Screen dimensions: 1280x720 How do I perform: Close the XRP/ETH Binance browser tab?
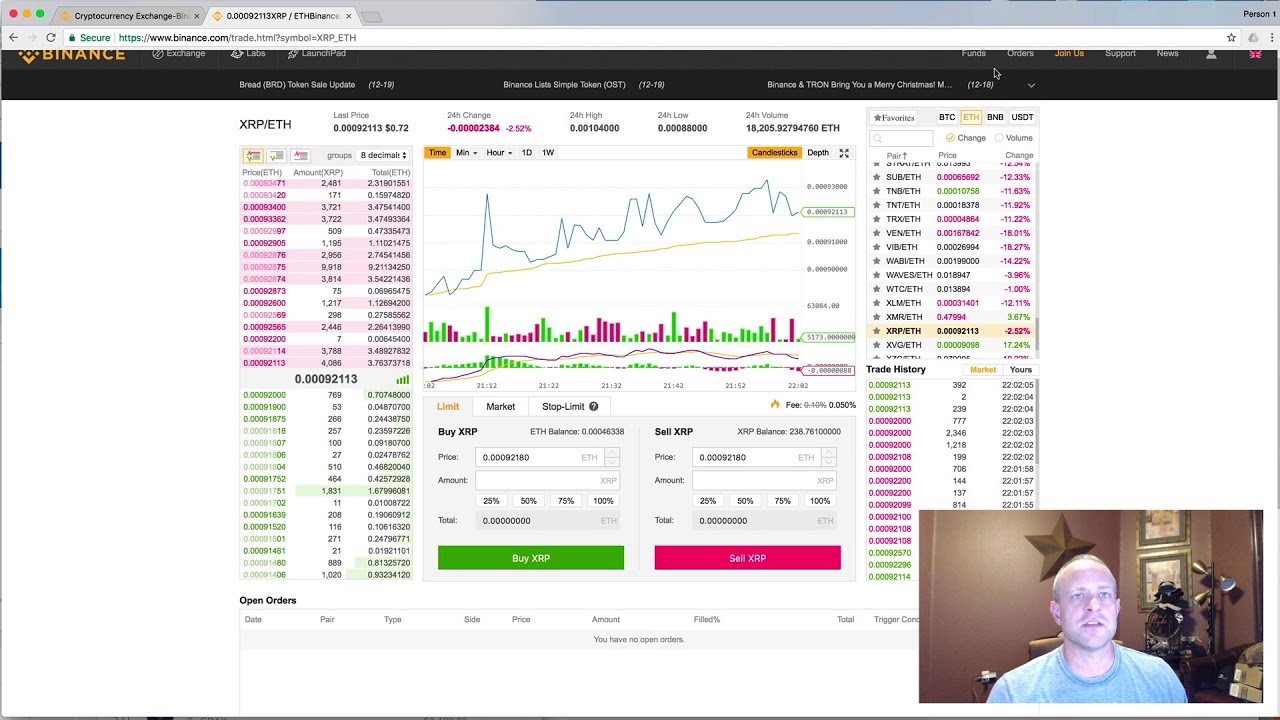348,16
